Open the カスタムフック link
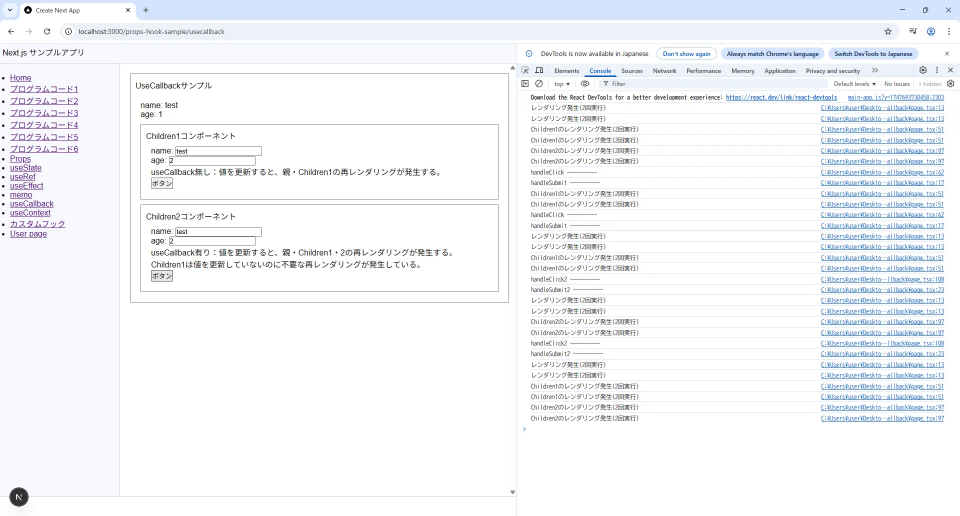 point(37,224)
